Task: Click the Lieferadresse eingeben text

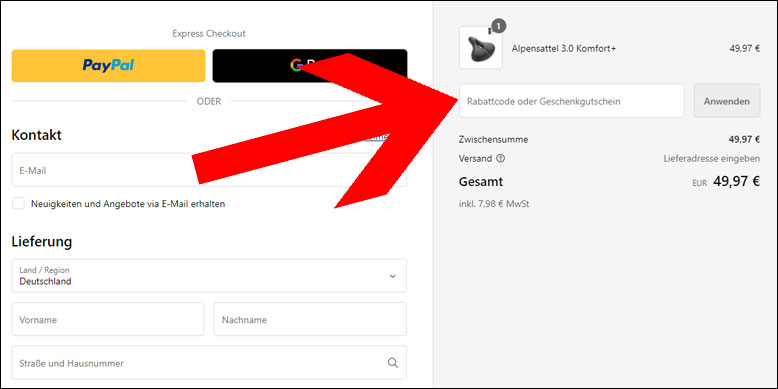Action: click(x=712, y=159)
